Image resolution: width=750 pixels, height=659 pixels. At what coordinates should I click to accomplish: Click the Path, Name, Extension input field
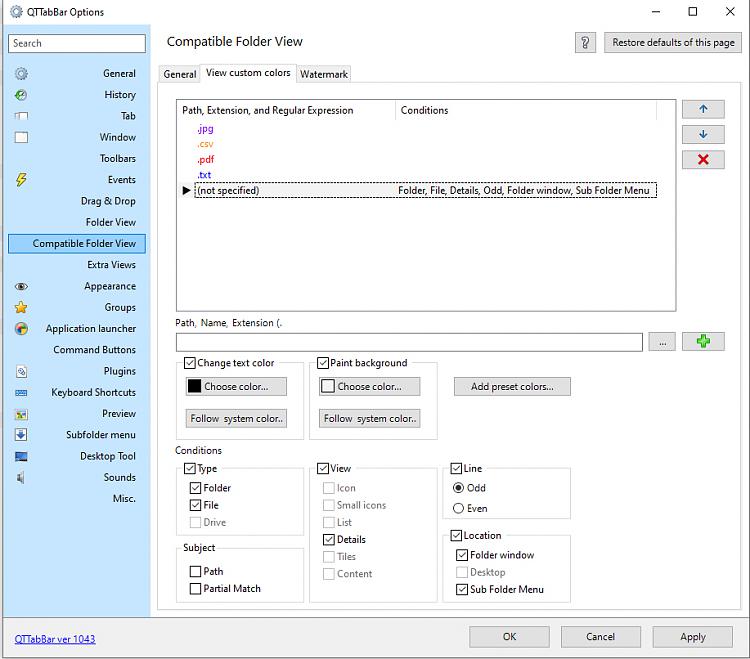409,342
